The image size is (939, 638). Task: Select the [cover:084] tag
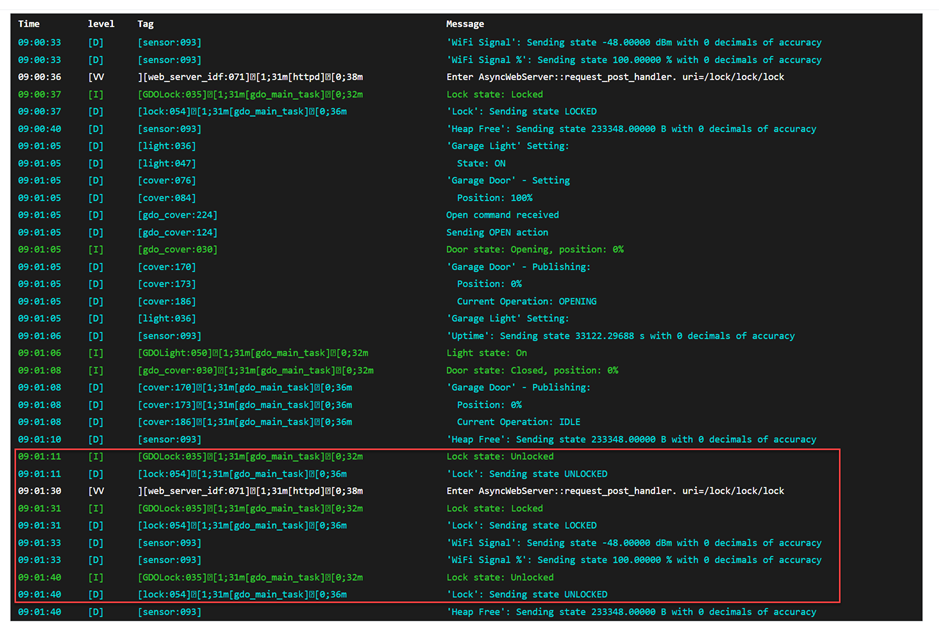(166, 198)
